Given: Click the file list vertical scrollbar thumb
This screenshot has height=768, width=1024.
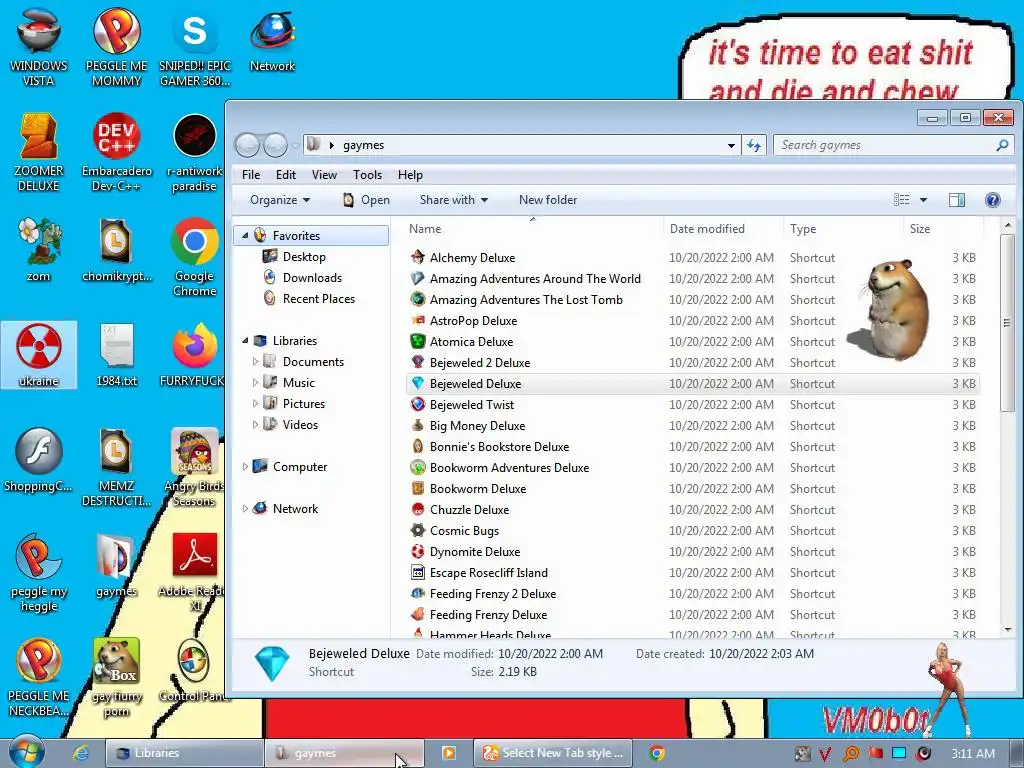Looking at the screenshot, I should 1007,323.
